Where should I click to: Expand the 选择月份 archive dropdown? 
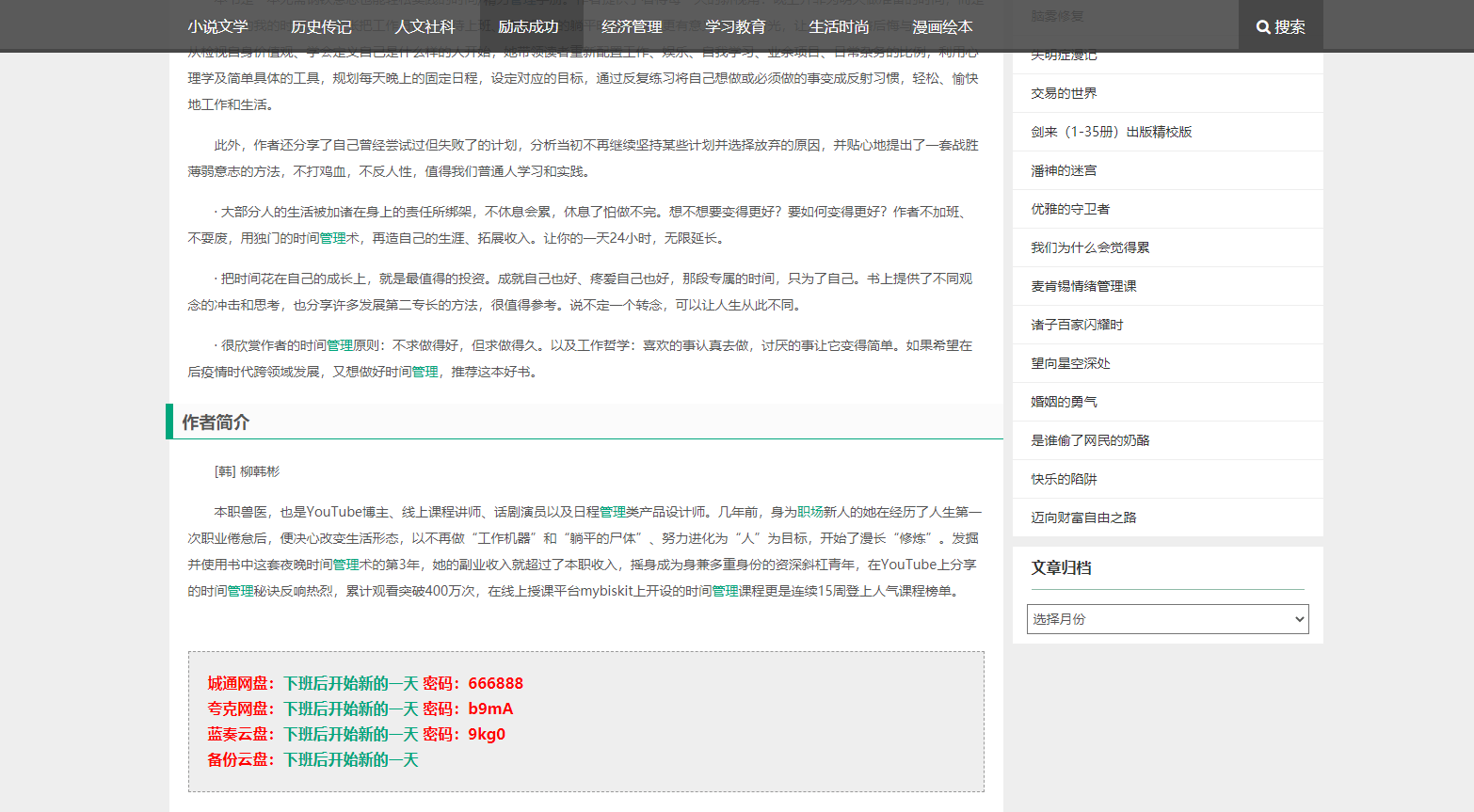pos(1167,619)
